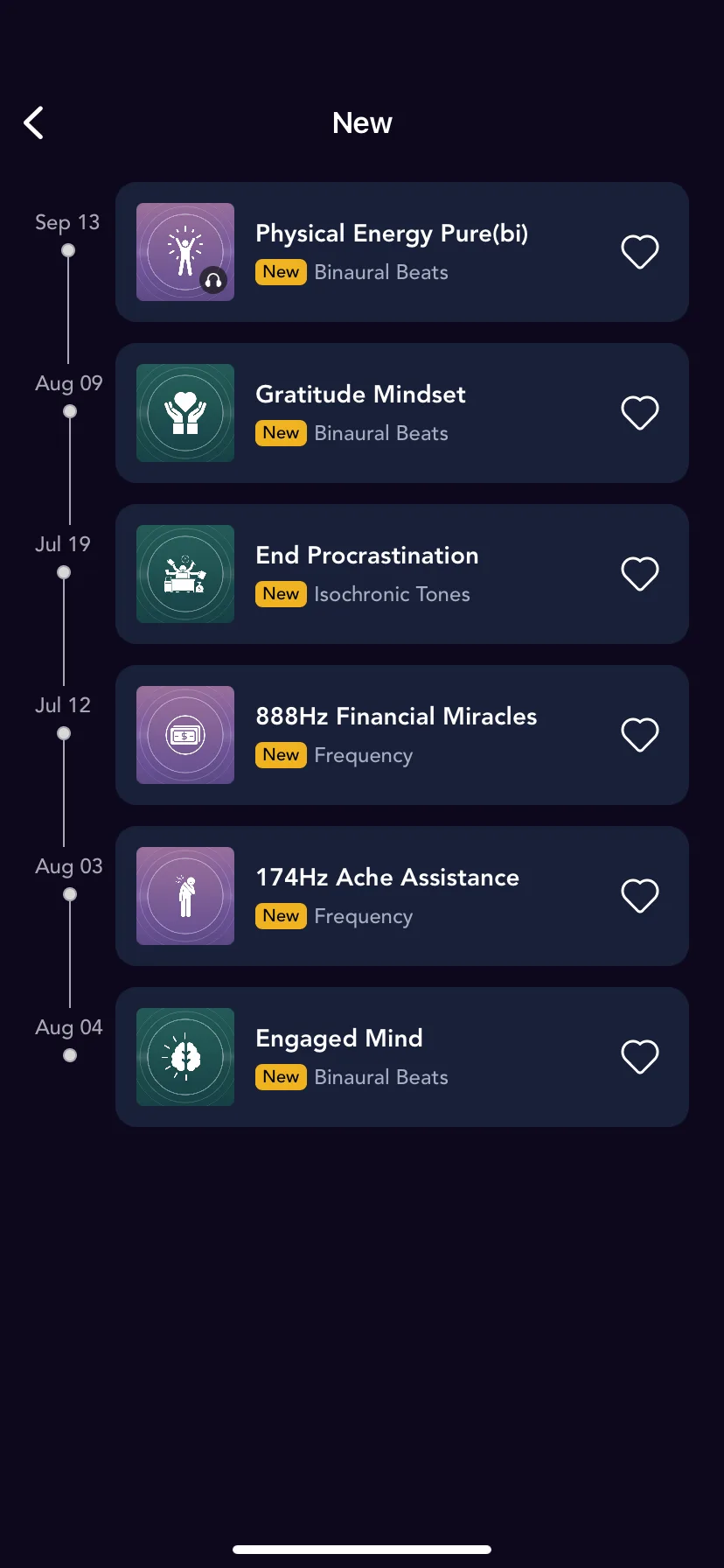Tap the Isochronic Tones label
Viewport: 724px width, 1568px height.
click(392, 594)
